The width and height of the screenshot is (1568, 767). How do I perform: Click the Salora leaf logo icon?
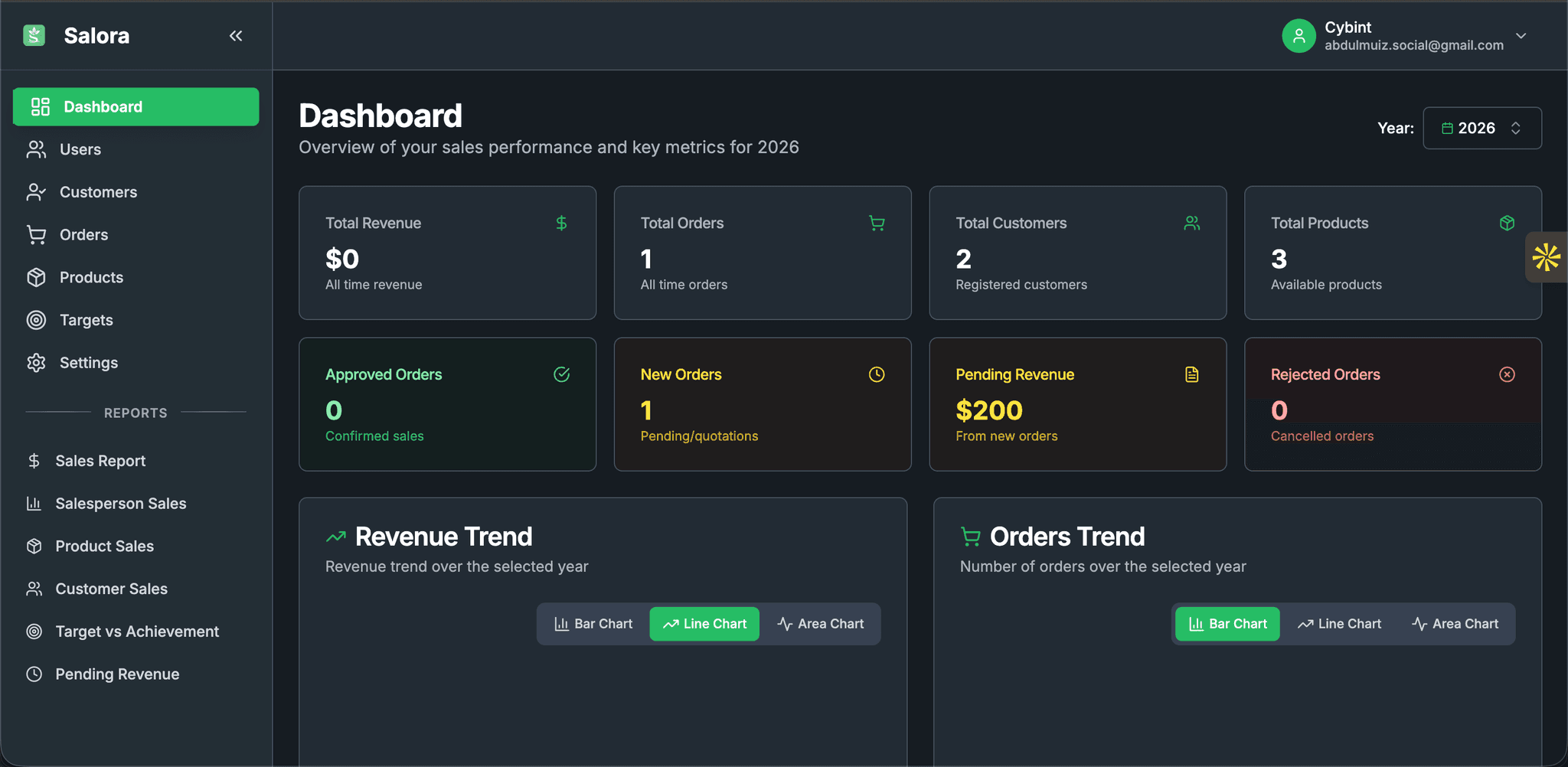[34, 36]
